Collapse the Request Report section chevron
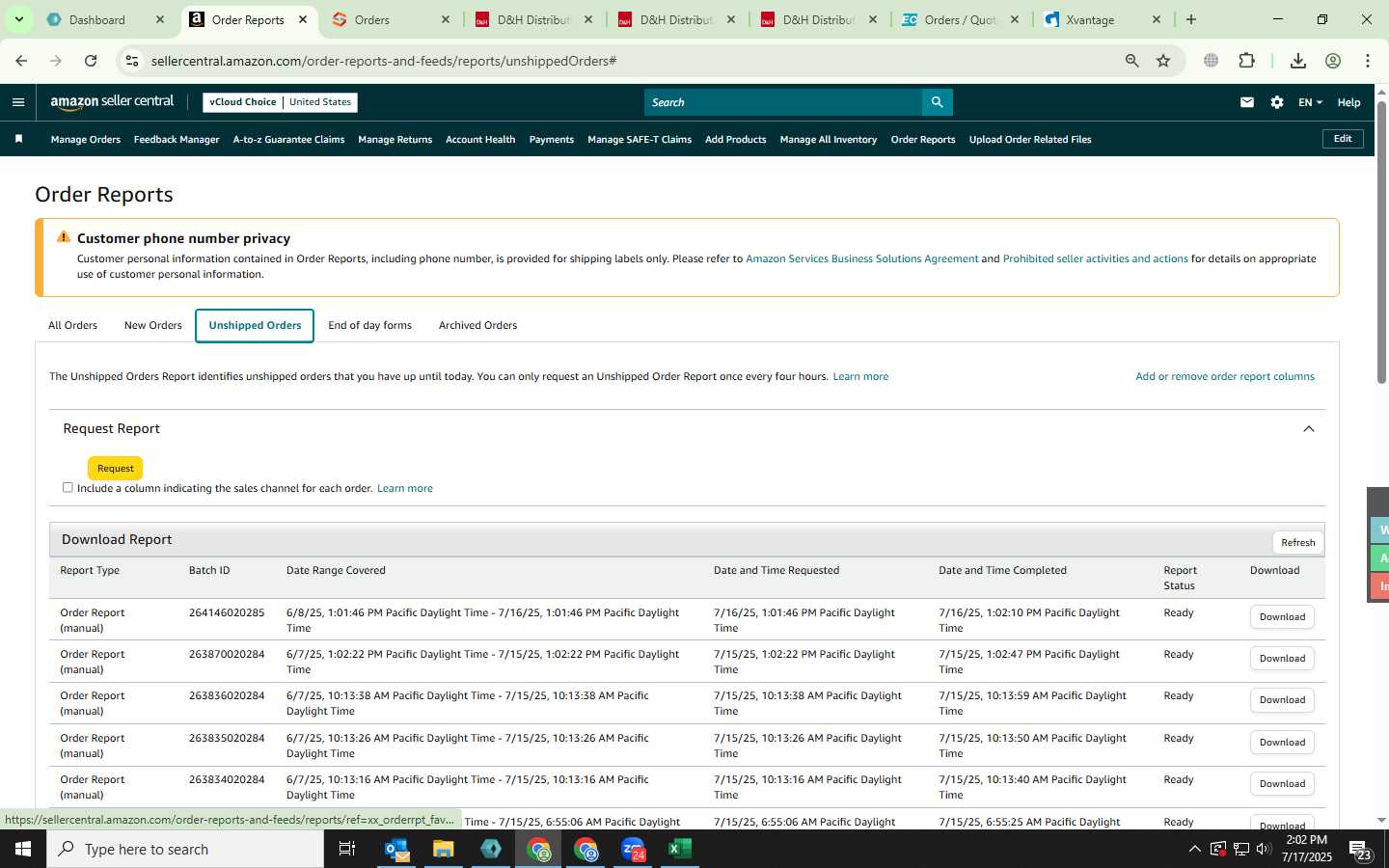This screenshot has height=868, width=1389. point(1309,429)
